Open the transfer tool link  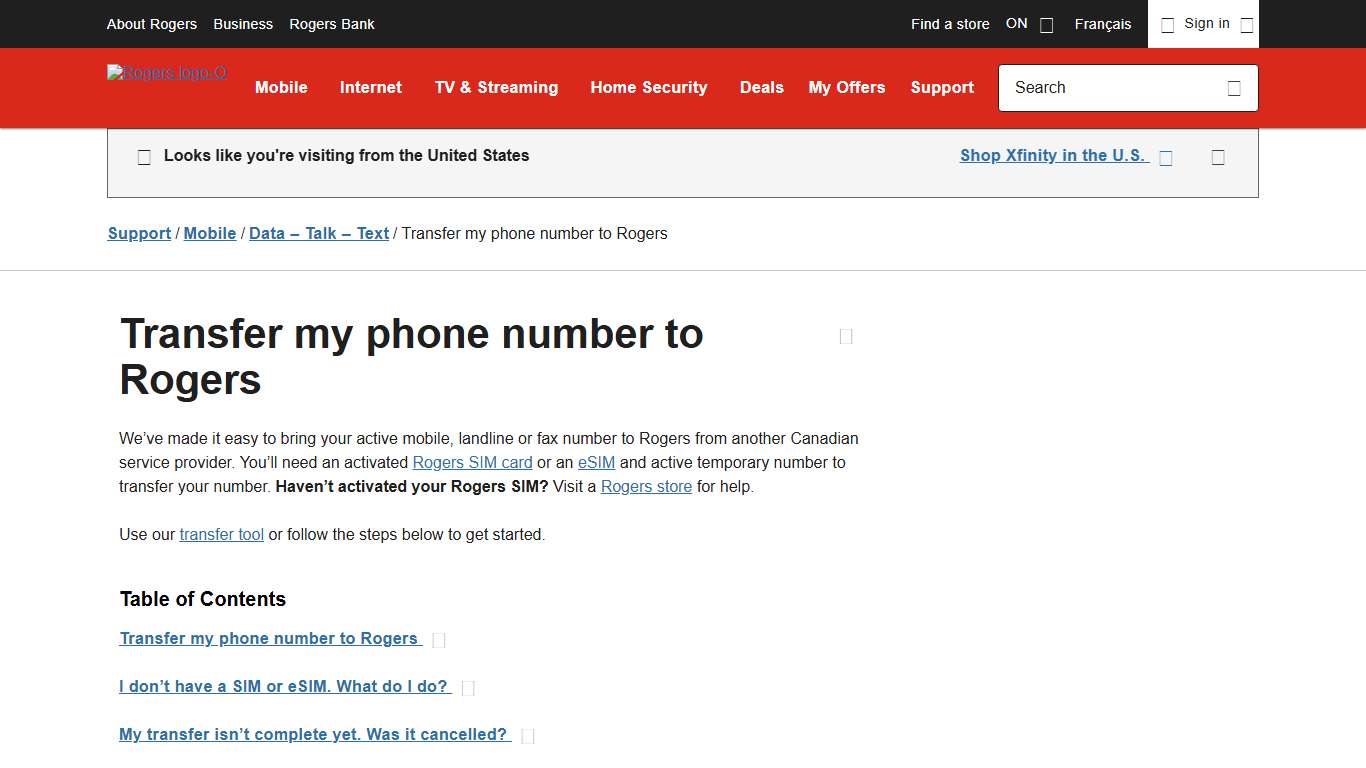(x=221, y=534)
